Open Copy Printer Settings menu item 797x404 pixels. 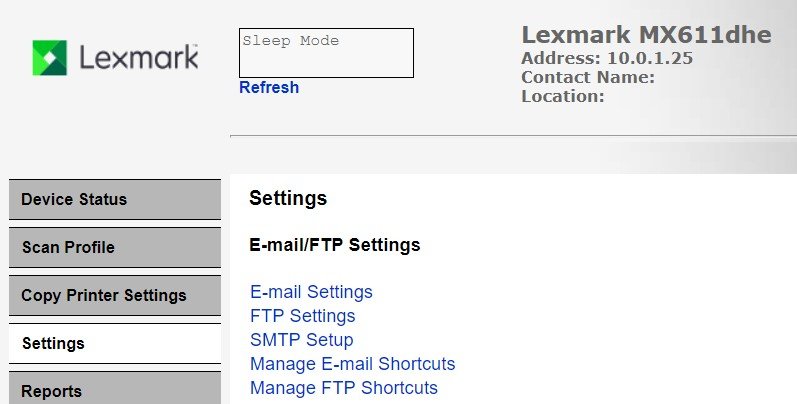pos(114,295)
